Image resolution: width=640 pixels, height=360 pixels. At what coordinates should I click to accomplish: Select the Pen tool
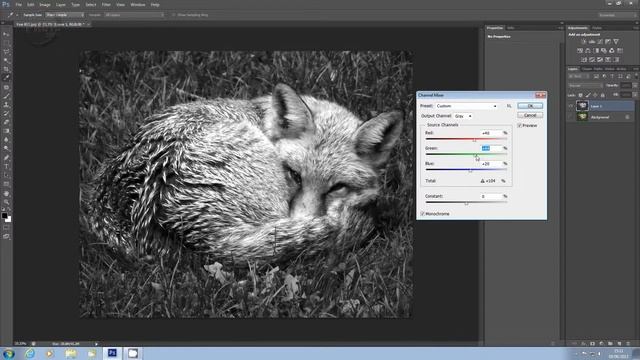tap(6, 158)
